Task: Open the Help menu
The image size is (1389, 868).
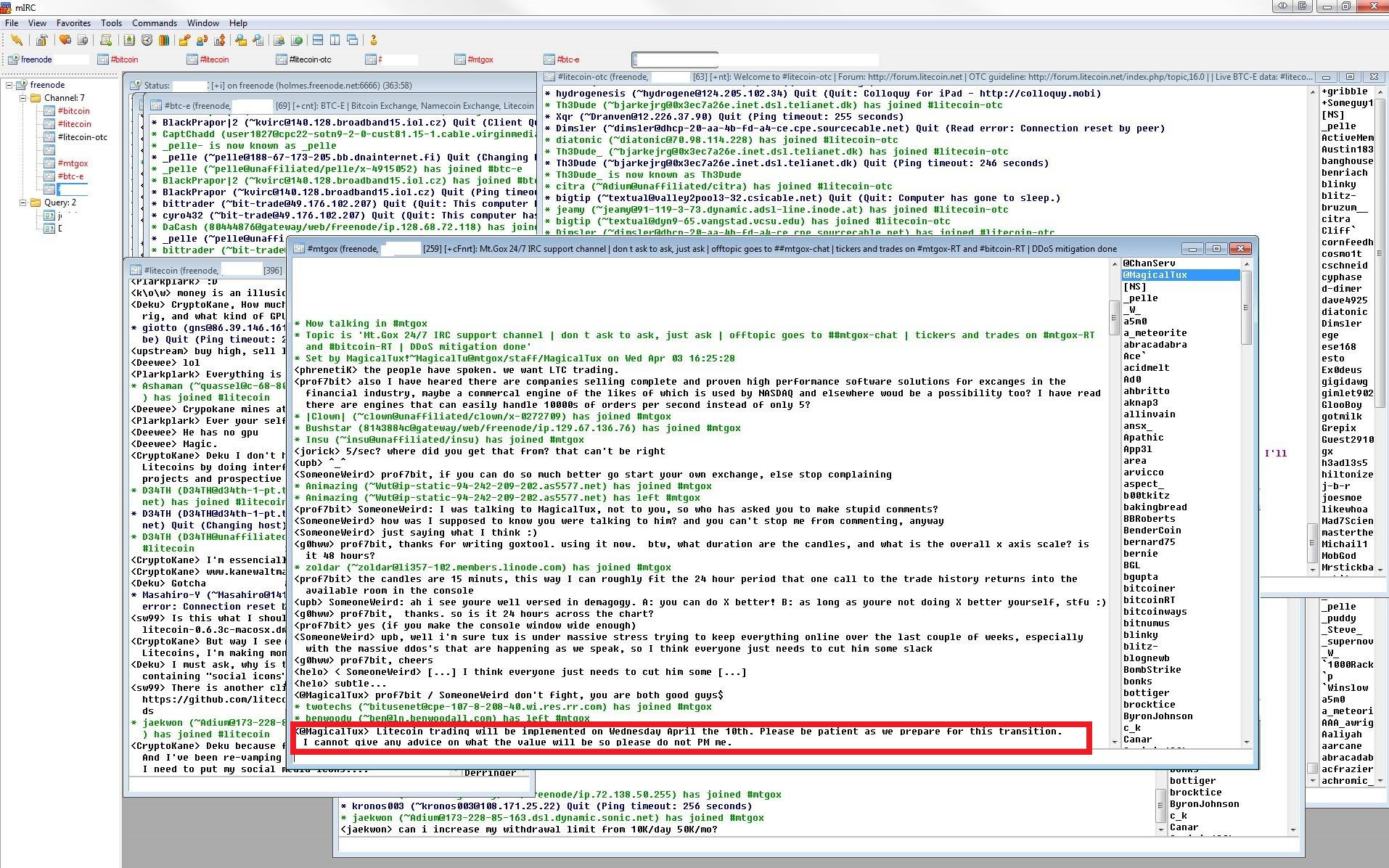Action: pyautogui.click(x=238, y=23)
